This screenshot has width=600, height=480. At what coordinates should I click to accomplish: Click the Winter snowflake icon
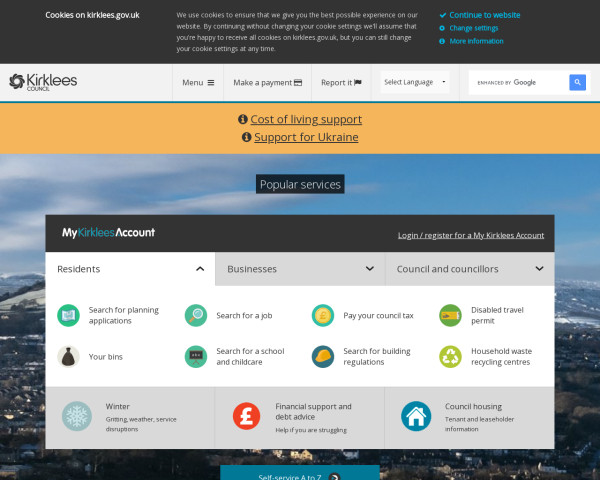[77, 416]
